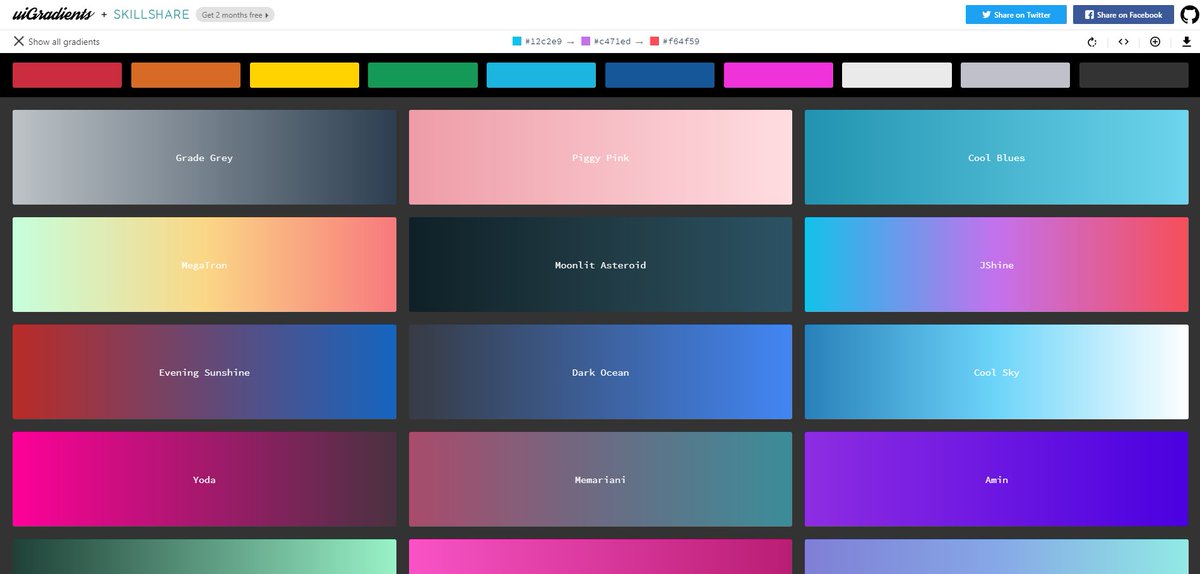Filter gradients by the red swatch
The height and width of the screenshot is (574, 1200).
67,75
